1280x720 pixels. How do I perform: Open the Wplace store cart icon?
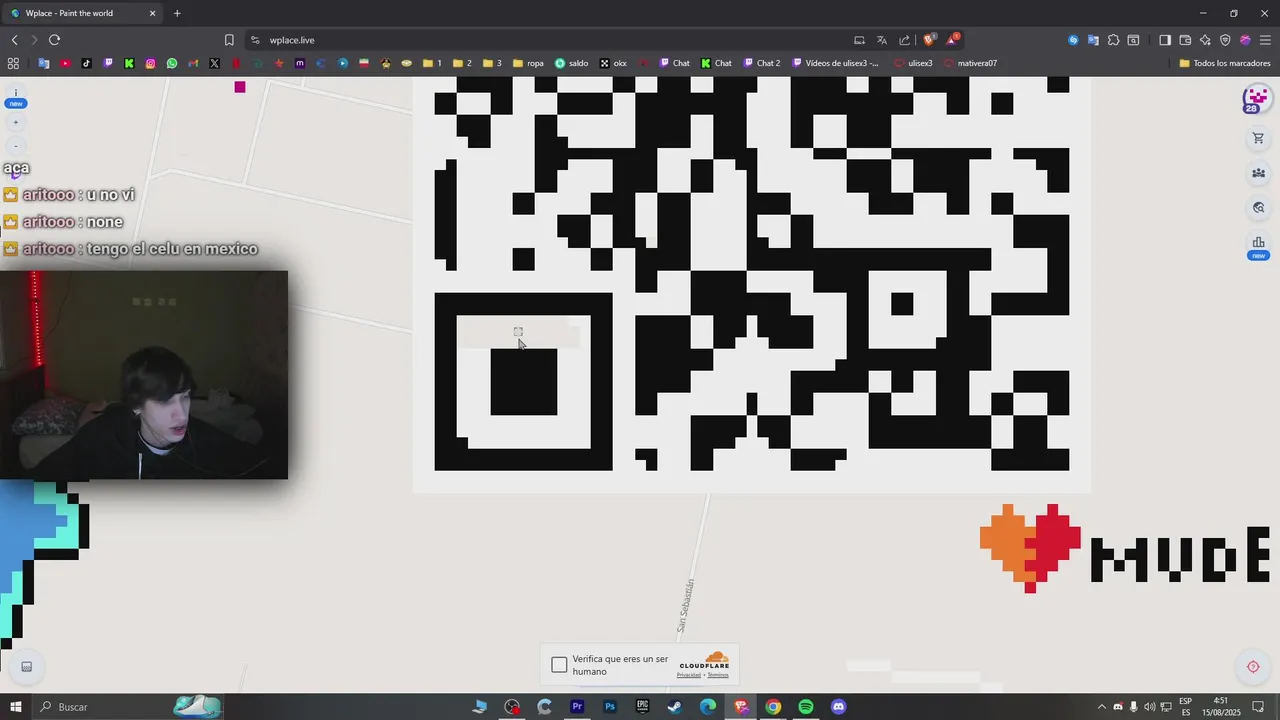coord(1258,138)
